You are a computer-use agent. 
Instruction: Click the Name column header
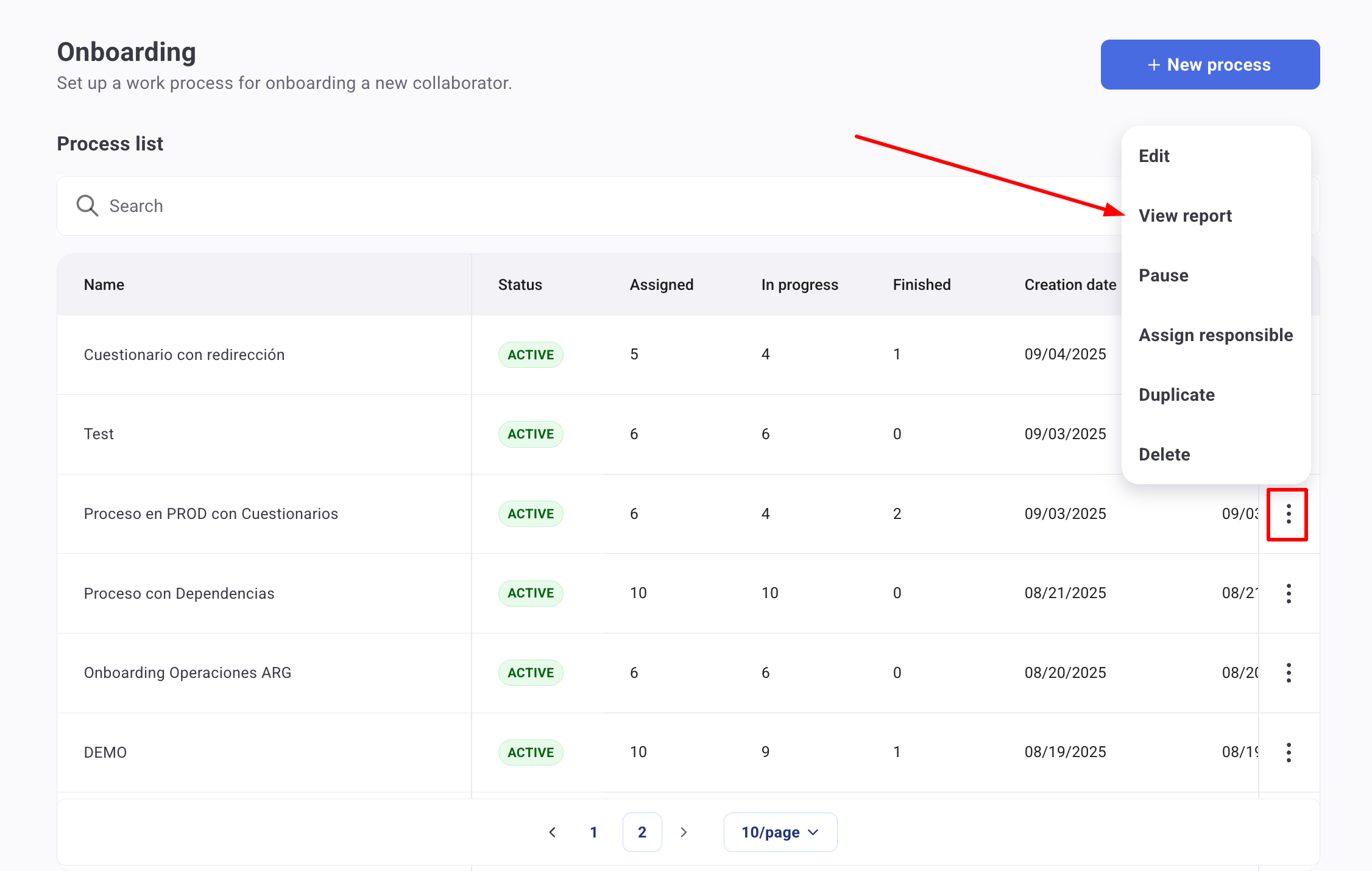pos(104,284)
